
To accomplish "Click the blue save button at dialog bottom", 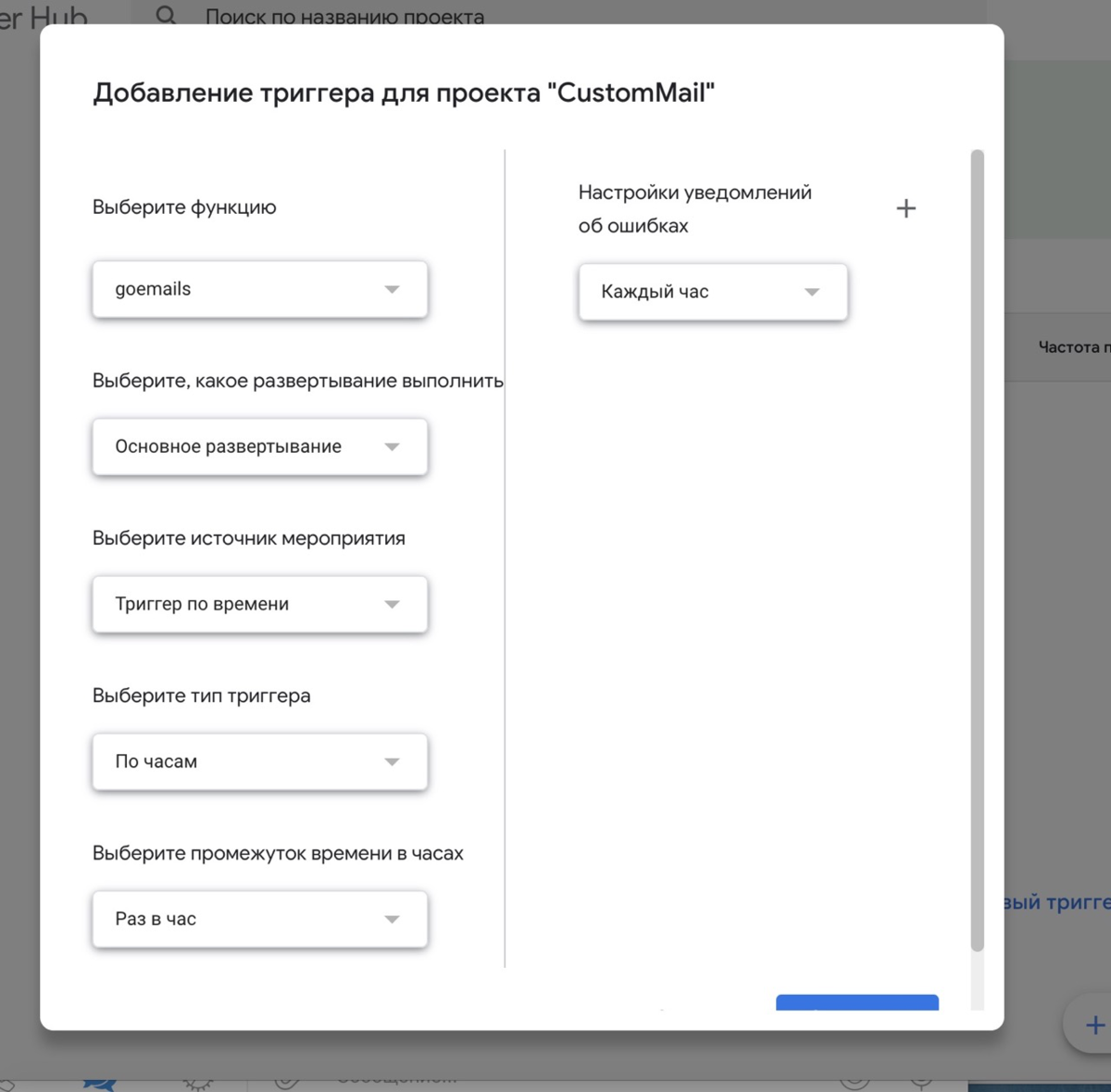I will coord(857,1002).
